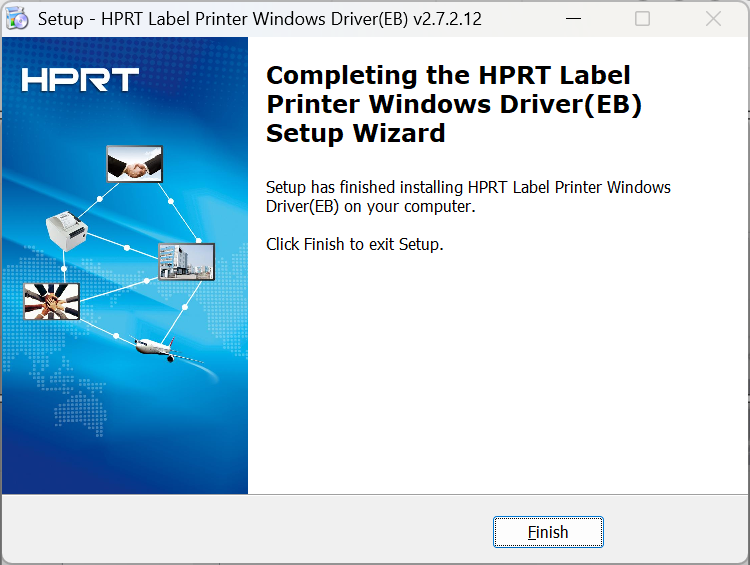
Task: Click the "Click Finish to exit Setup" text
Action: click(354, 244)
